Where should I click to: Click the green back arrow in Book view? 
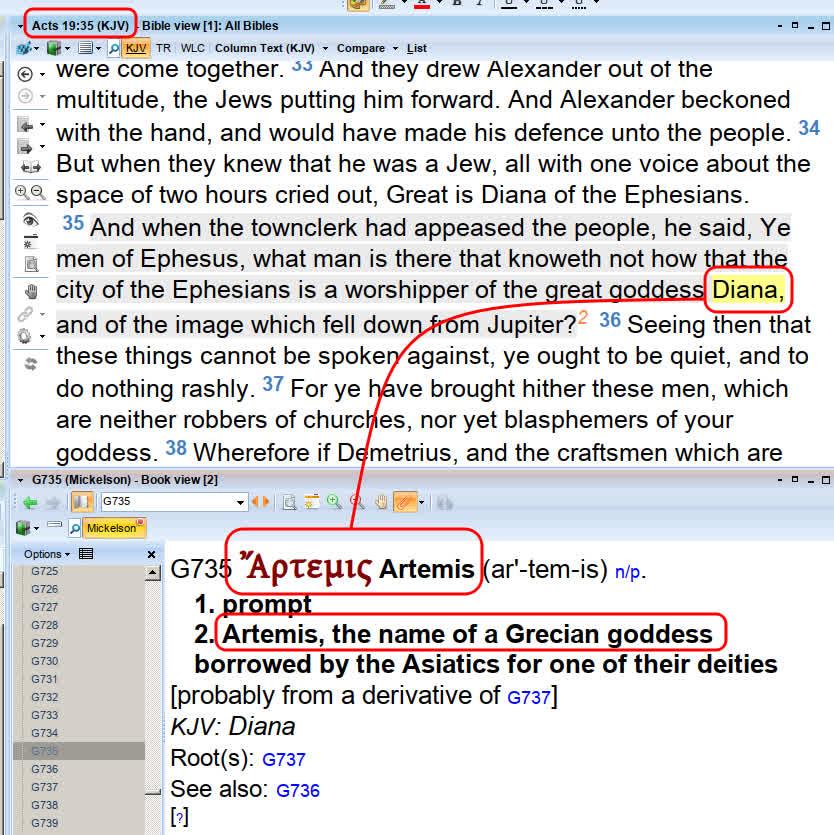[x=30, y=502]
